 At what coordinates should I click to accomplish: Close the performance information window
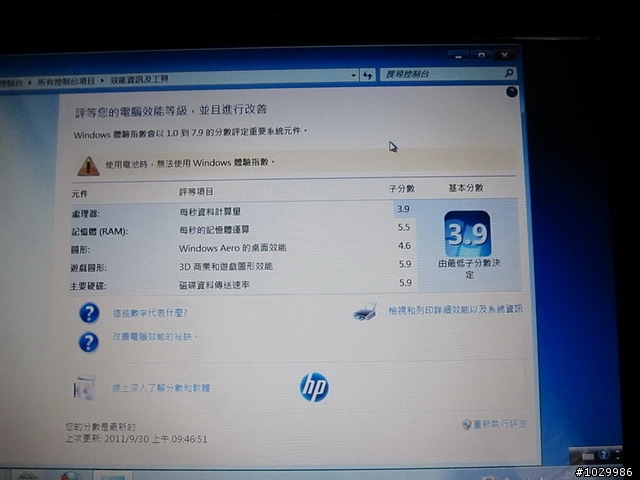click(x=505, y=55)
